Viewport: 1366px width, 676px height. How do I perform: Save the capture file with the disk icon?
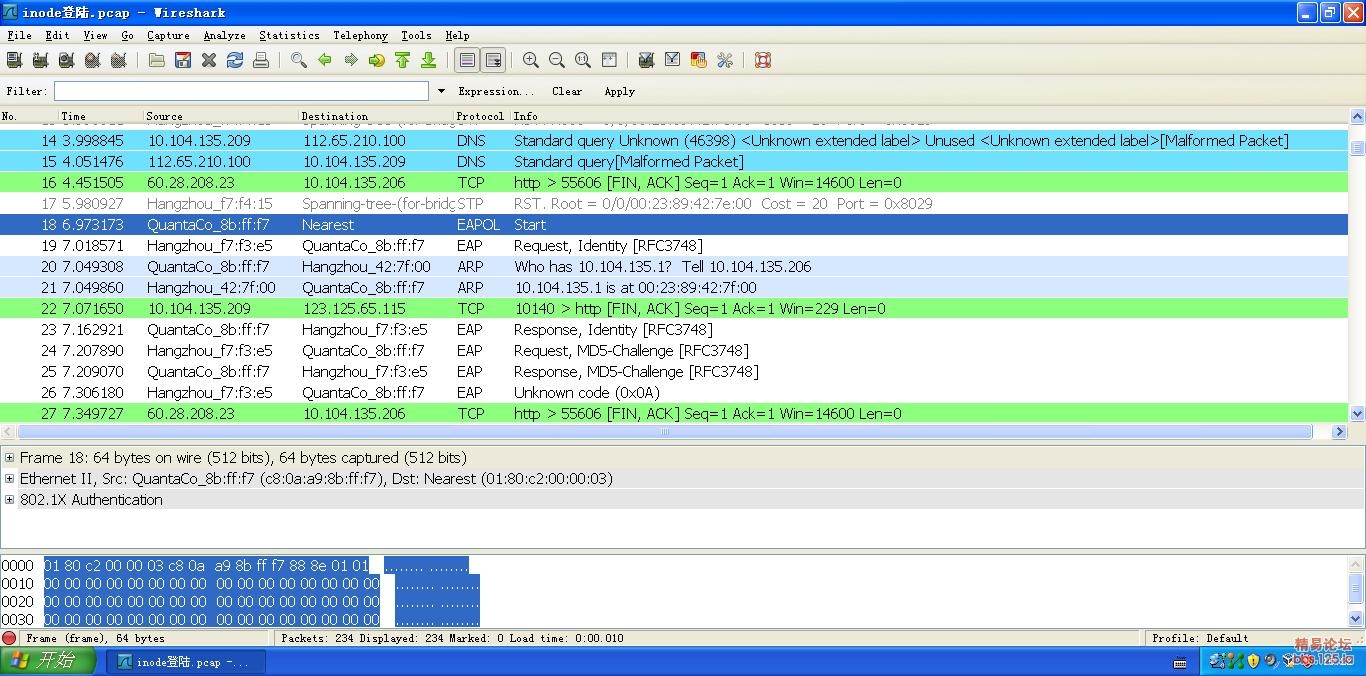(x=183, y=60)
